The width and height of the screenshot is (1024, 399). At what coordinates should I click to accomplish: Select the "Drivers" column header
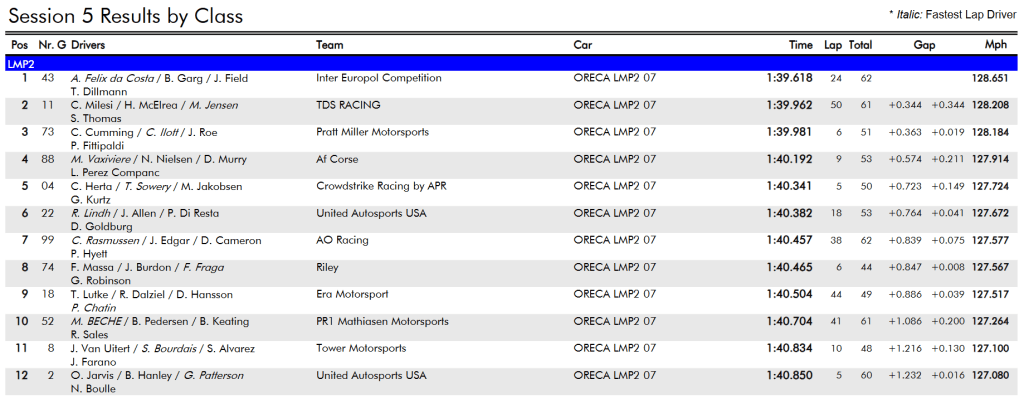(88, 45)
